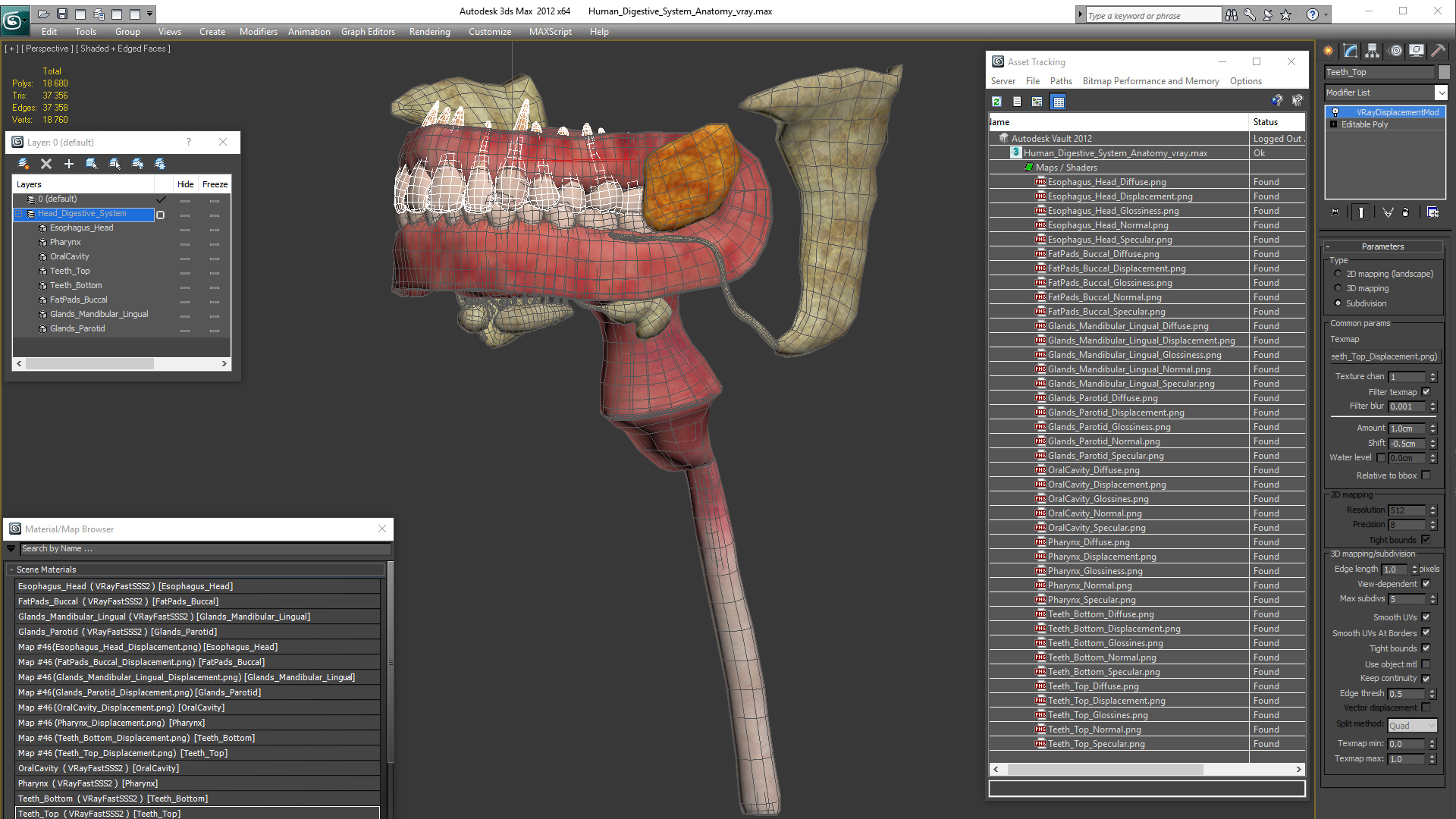
Task: Click the Open File folder icon
Action: [44, 14]
